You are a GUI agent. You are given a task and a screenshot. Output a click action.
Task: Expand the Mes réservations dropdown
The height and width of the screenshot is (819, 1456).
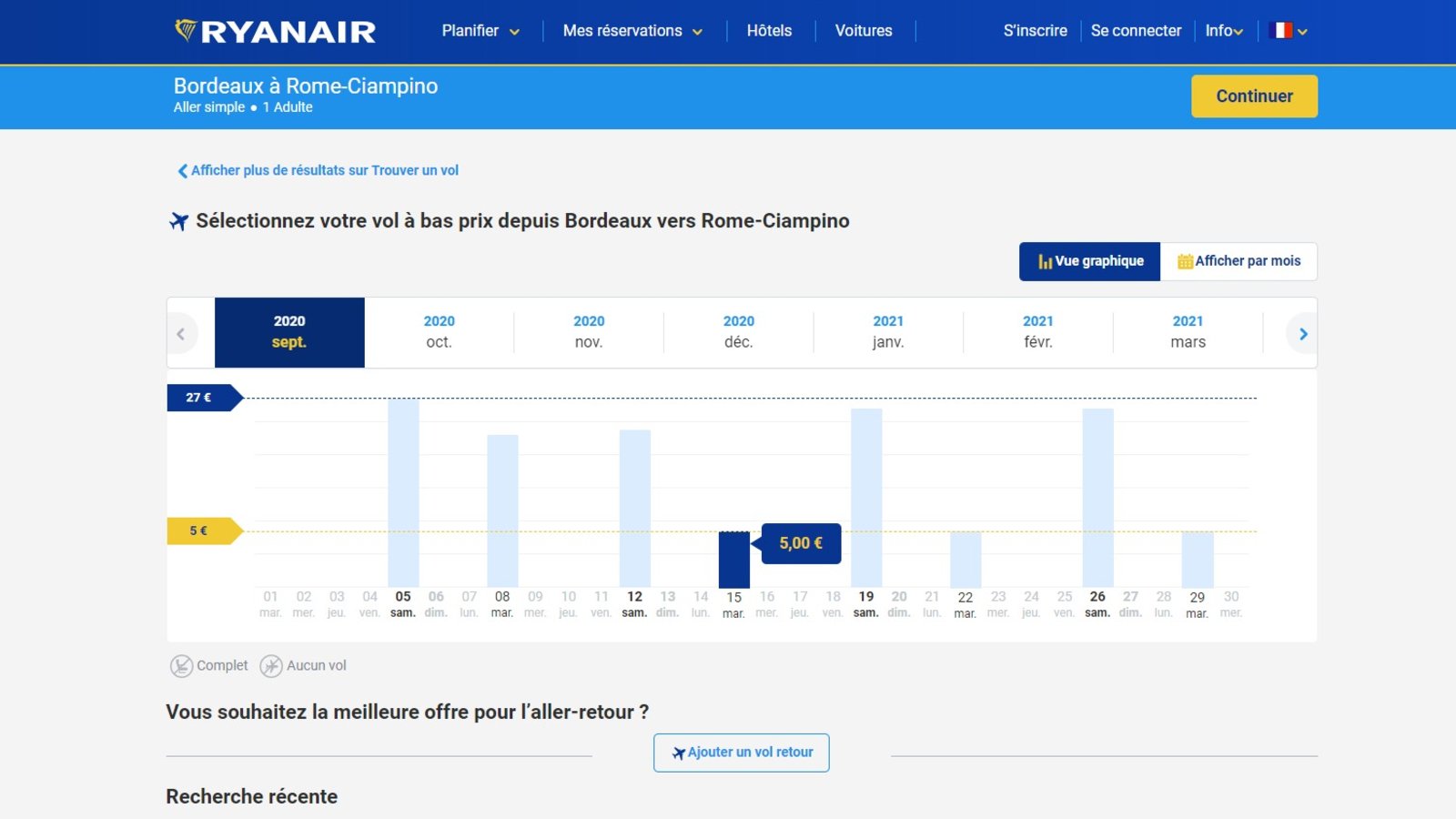tap(632, 31)
